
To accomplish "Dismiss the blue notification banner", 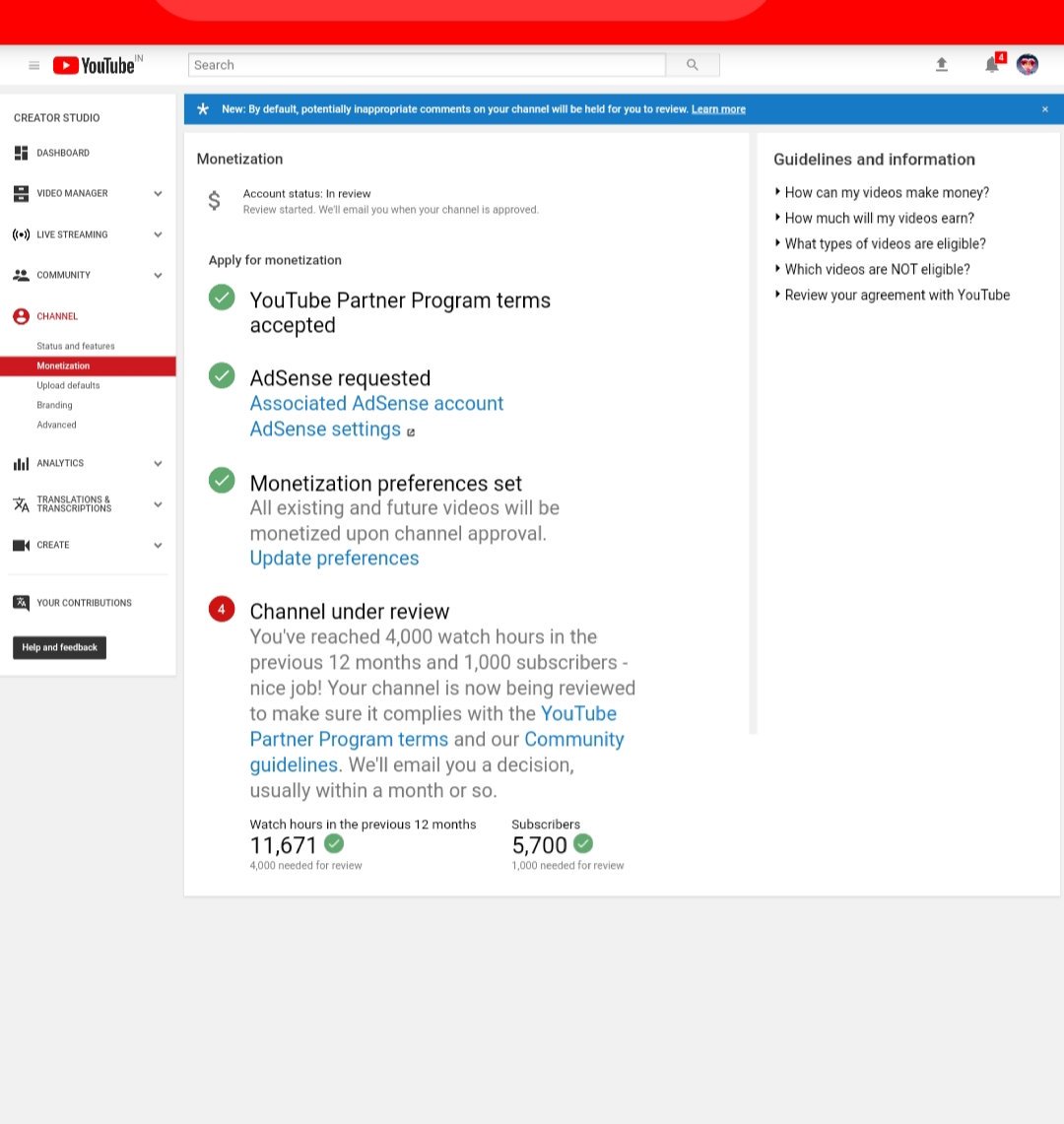I will (1044, 109).
